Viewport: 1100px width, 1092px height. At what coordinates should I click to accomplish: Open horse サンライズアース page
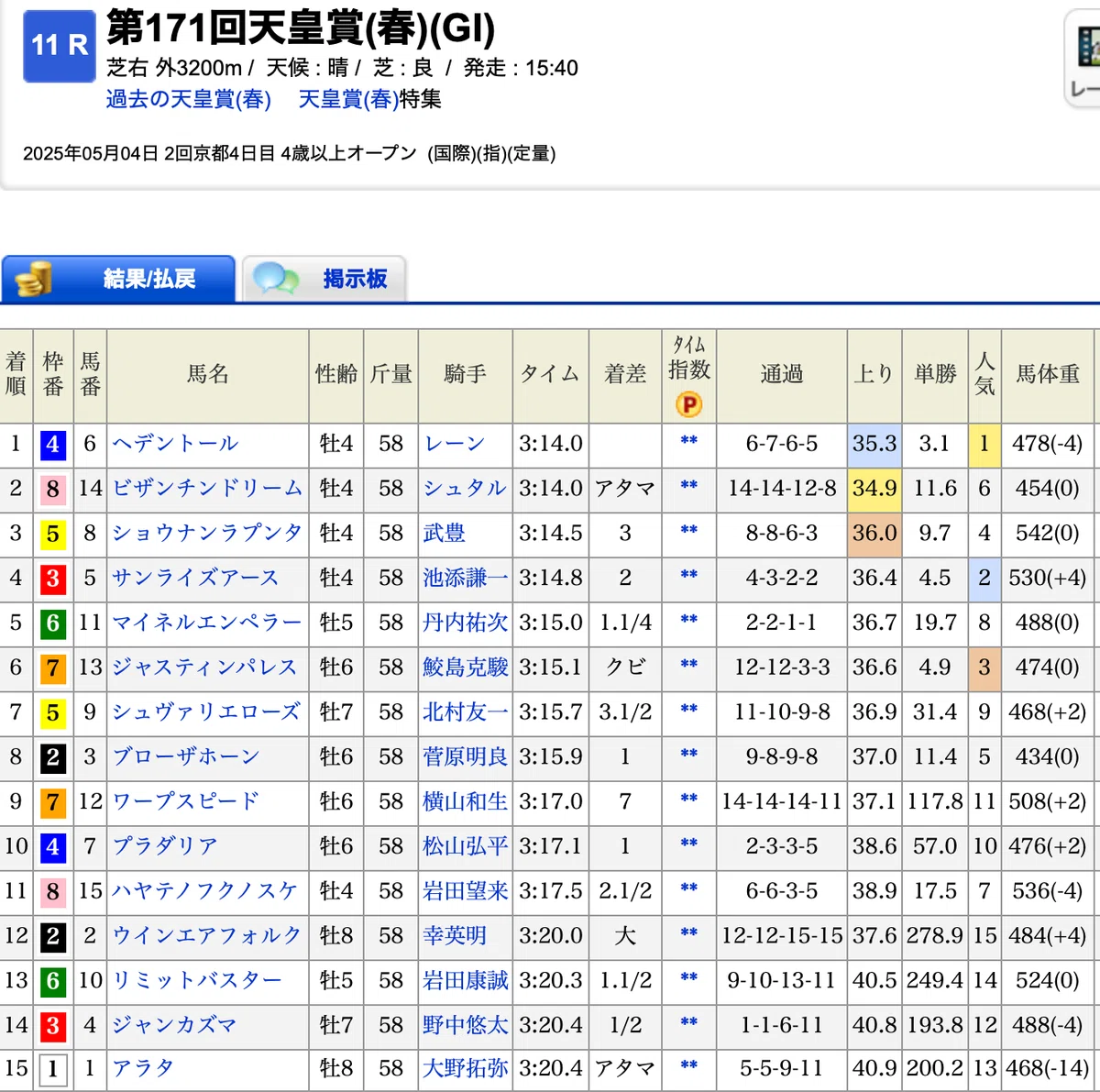tap(195, 578)
